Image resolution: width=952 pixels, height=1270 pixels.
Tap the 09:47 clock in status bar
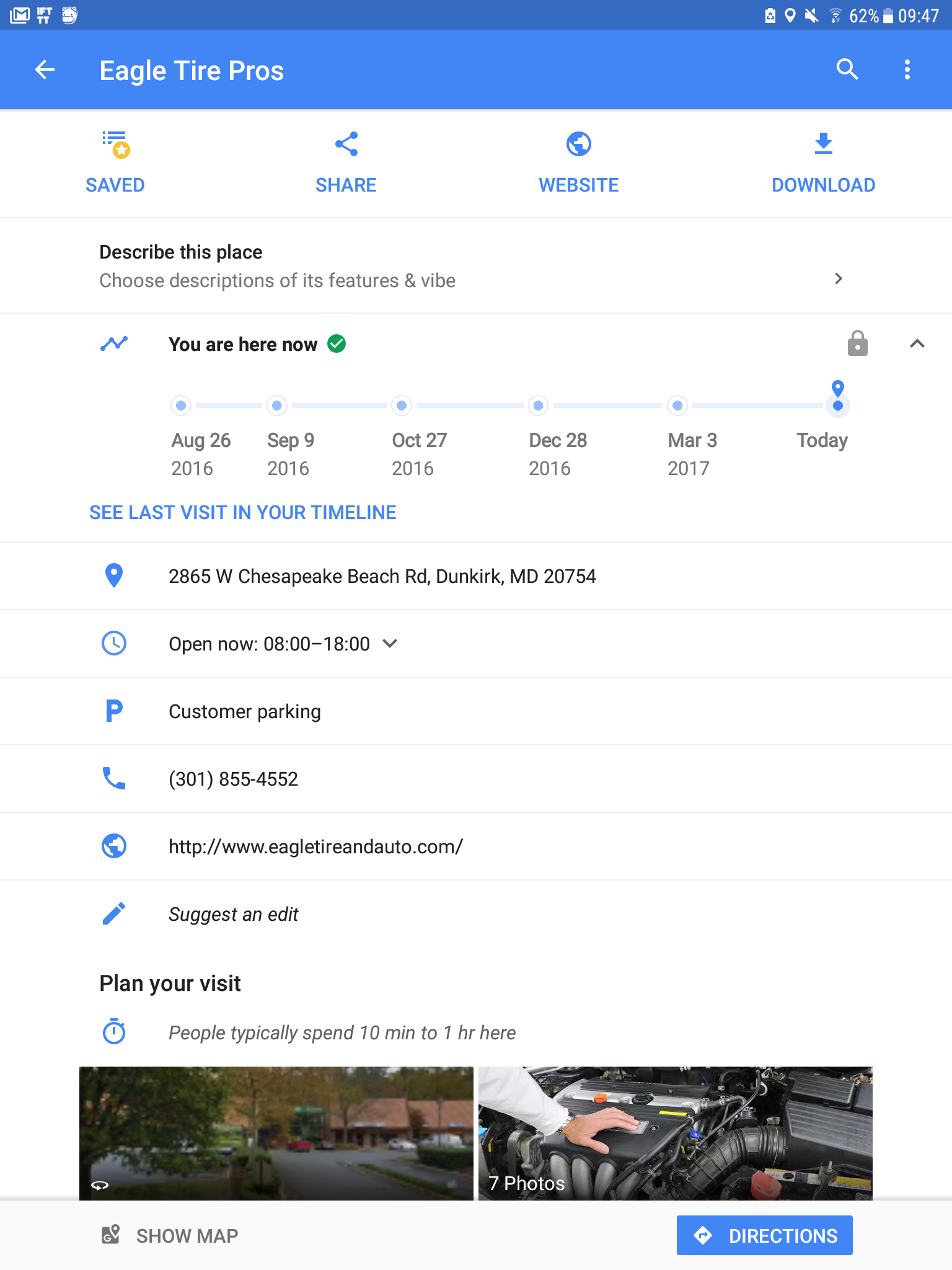[919, 16]
